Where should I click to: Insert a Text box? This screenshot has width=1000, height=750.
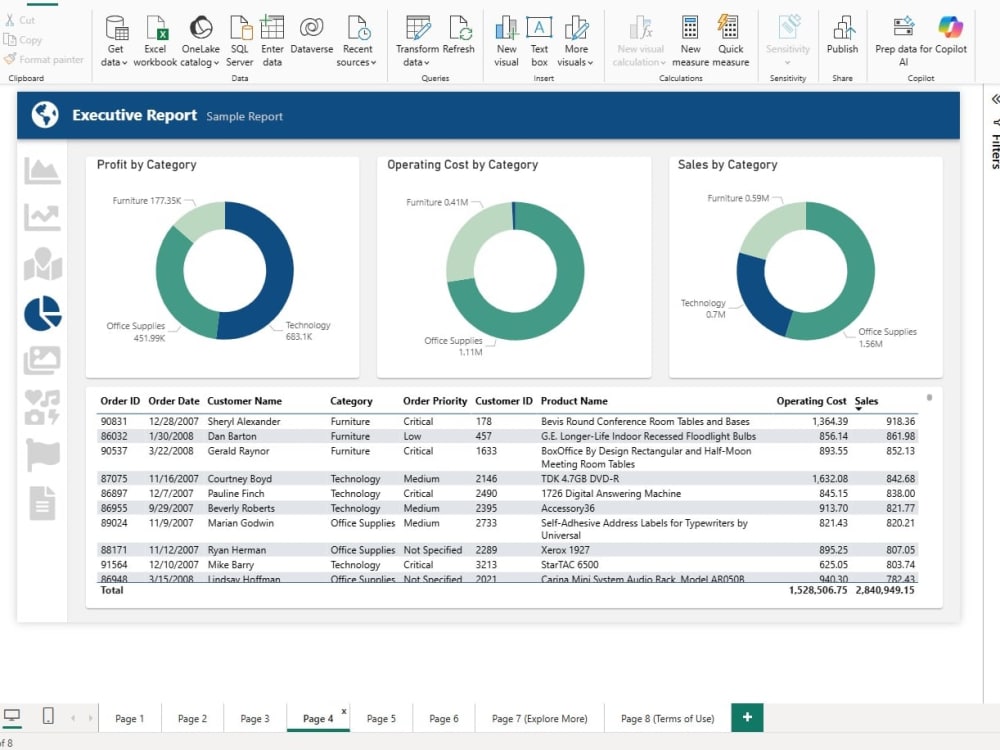pyautogui.click(x=539, y=41)
